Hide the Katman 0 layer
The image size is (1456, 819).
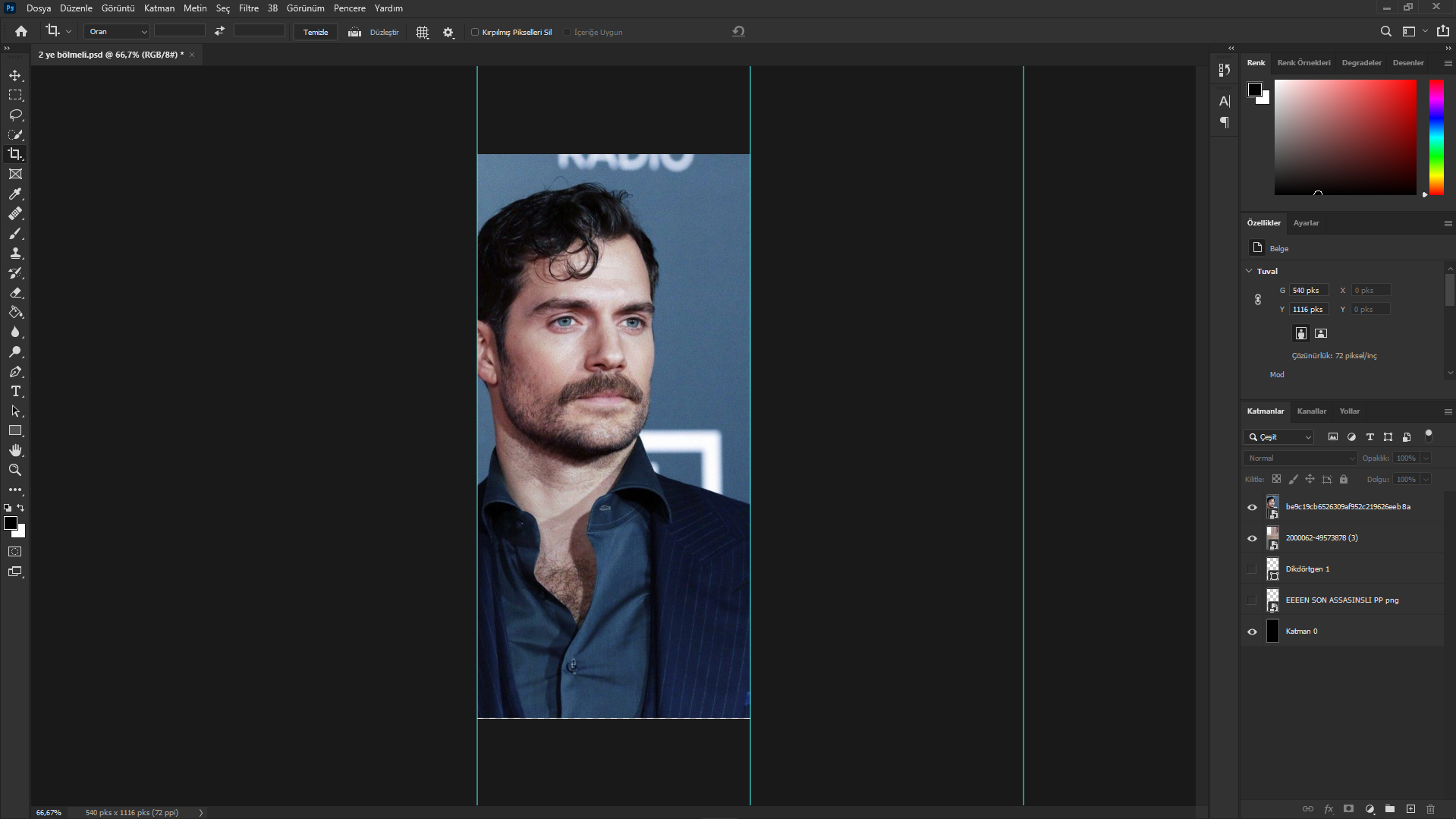pos(1252,632)
